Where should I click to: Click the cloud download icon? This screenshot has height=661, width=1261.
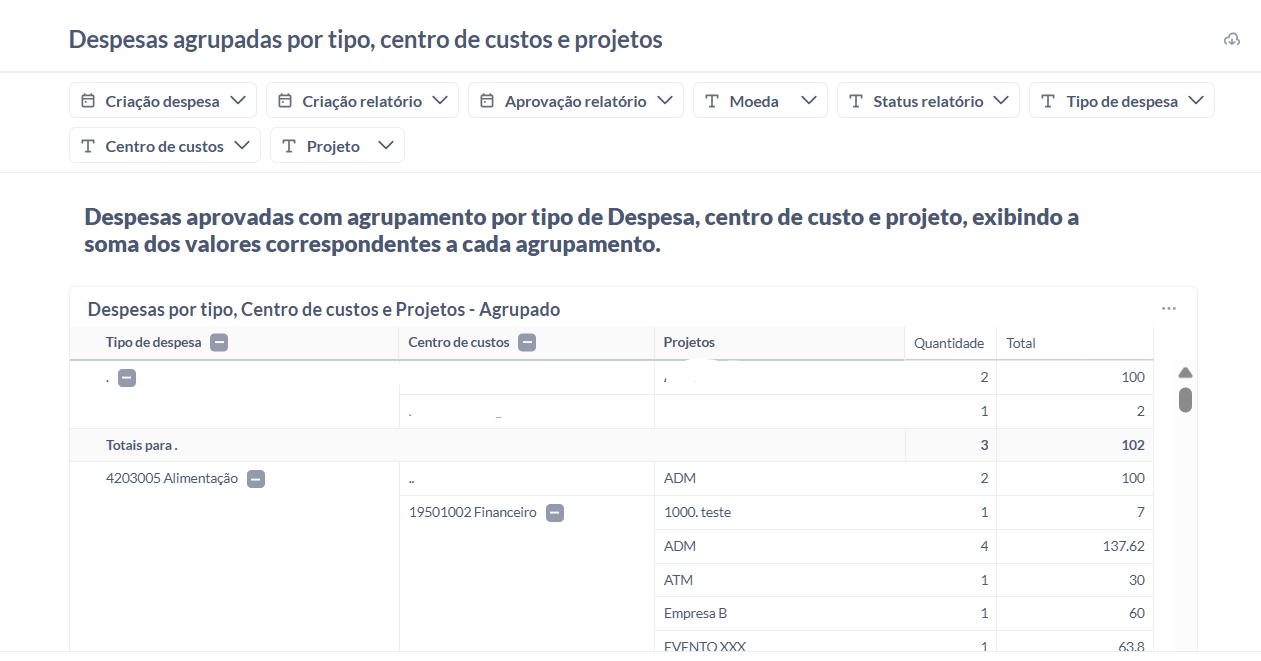pyautogui.click(x=1232, y=40)
